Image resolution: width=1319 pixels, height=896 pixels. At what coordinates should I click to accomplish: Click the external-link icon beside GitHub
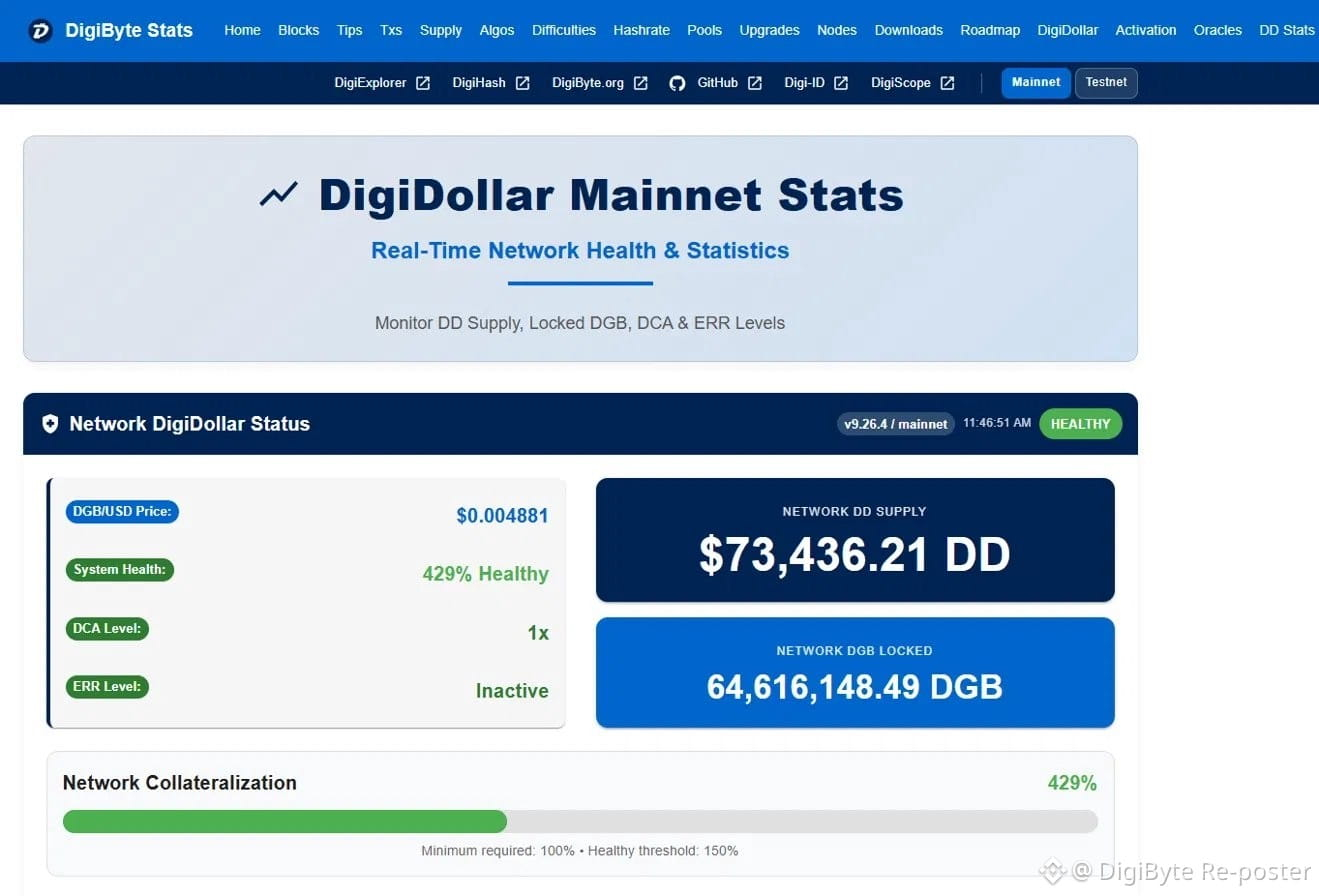pyautogui.click(x=755, y=83)
